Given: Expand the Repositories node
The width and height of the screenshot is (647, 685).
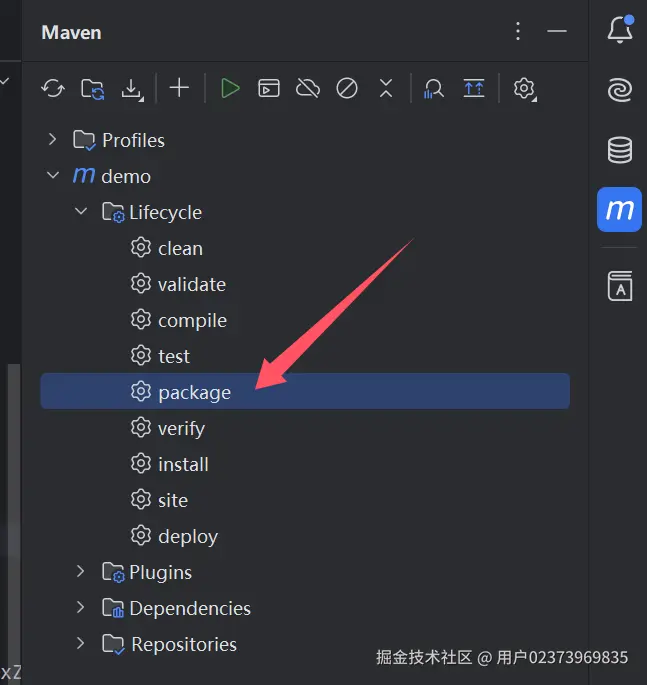Looking at the screenshot, I should coord(80,643).
